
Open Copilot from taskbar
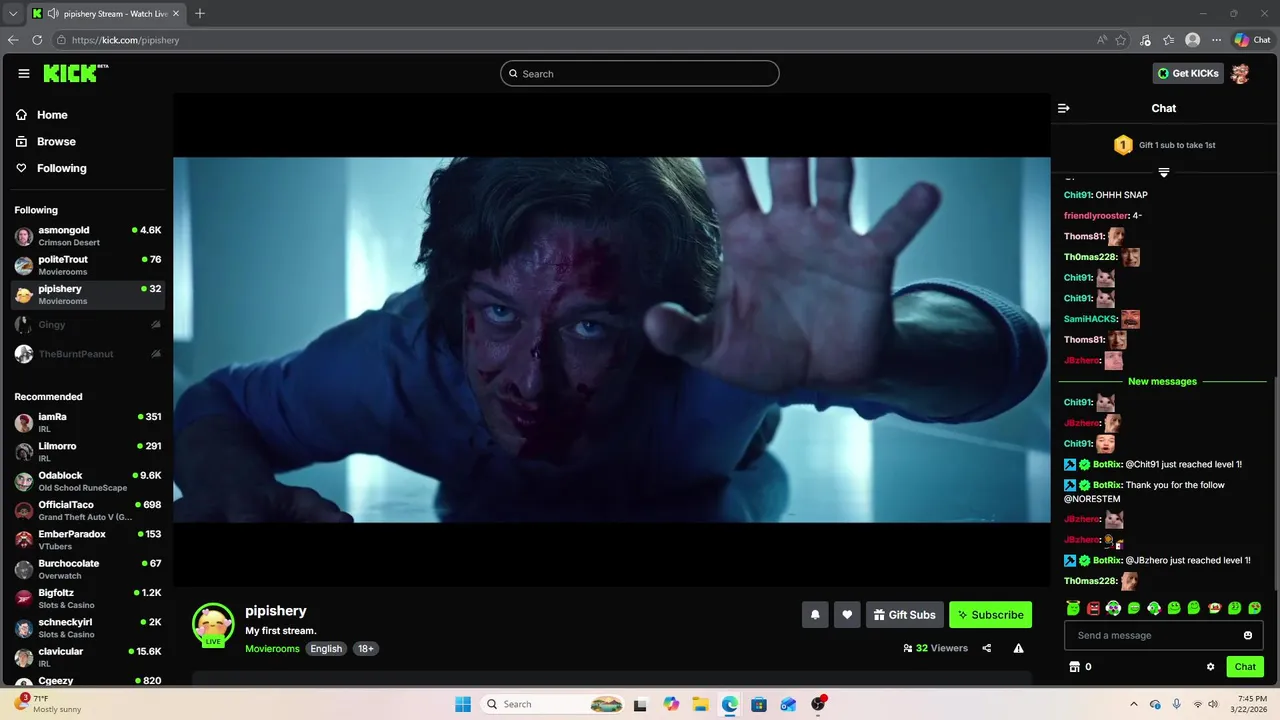tap(671, 704)
